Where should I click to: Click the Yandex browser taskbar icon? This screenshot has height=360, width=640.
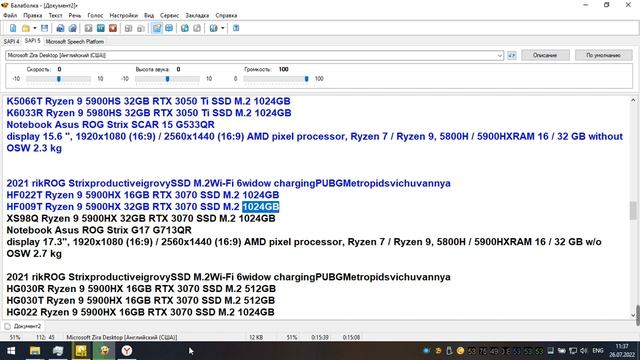127,351
